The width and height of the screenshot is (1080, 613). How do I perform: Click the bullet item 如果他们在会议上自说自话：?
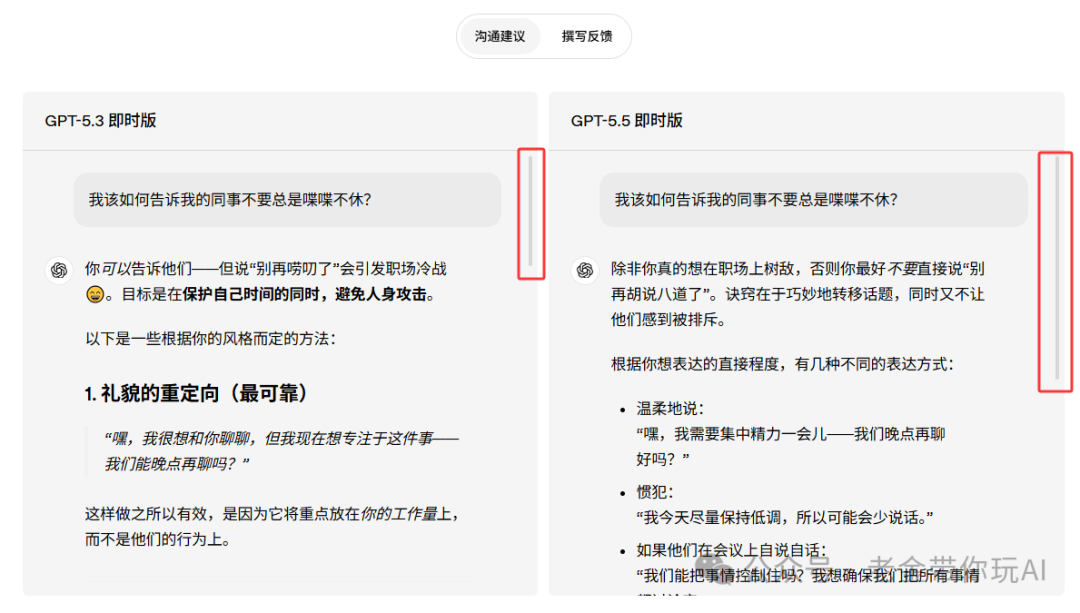coord(731,550)
